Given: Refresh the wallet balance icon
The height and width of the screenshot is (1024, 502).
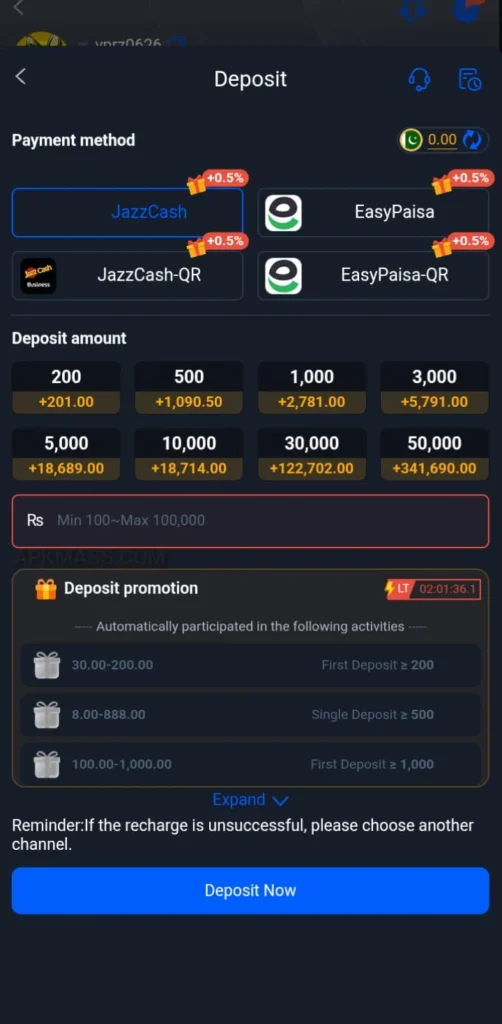Looking at the screenshot, I should [472, 140].
